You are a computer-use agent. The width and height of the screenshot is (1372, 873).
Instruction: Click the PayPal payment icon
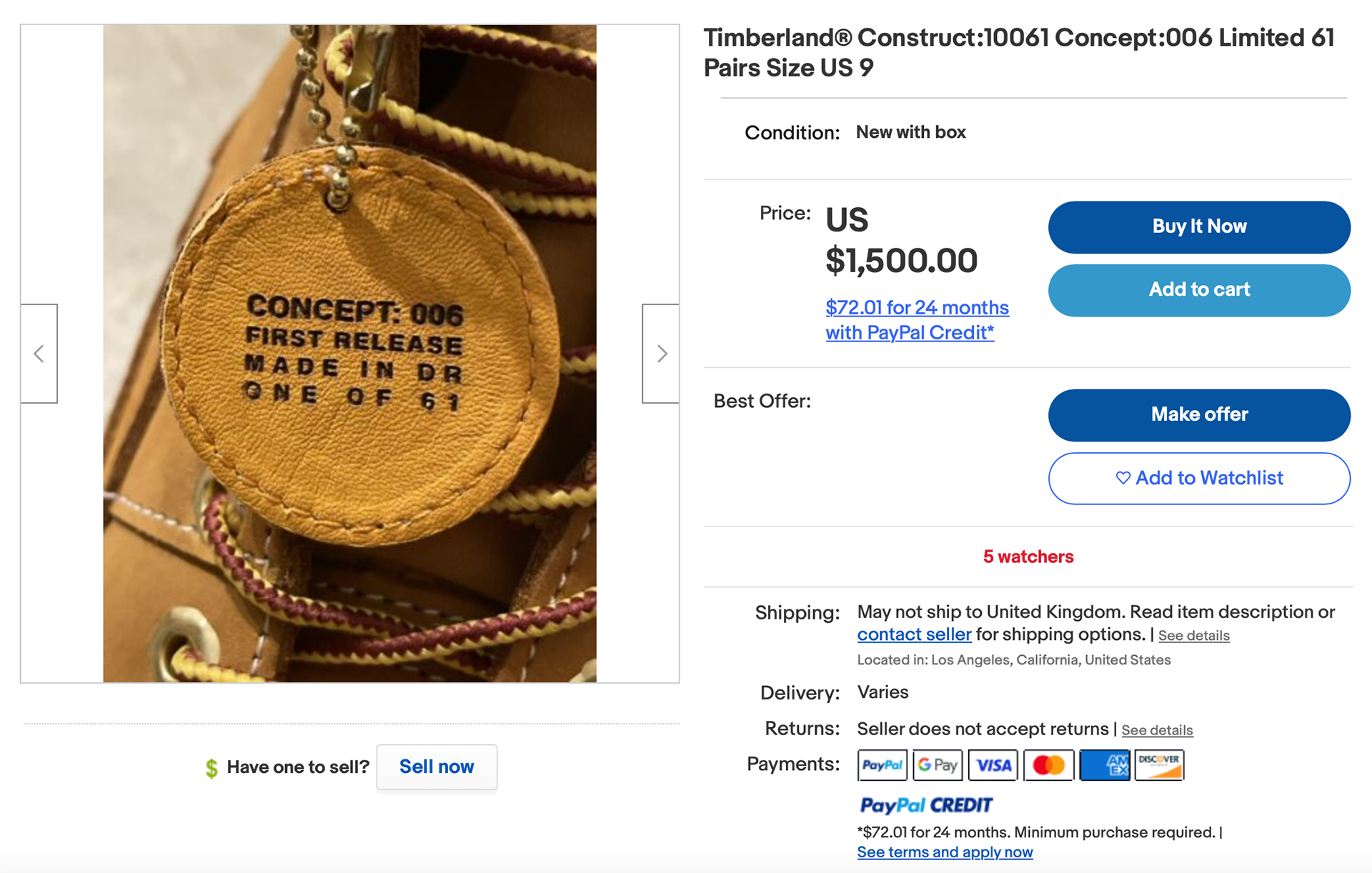883,765
